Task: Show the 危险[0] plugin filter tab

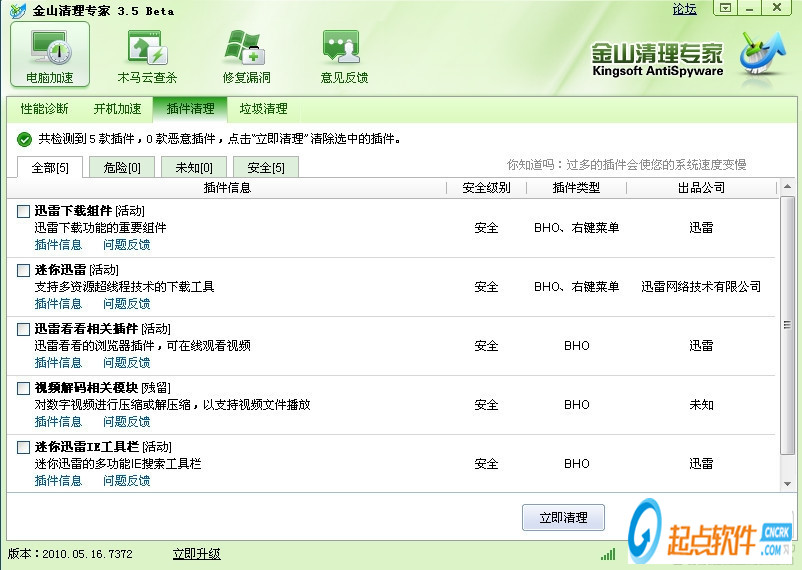Action: tap(122, 167)
